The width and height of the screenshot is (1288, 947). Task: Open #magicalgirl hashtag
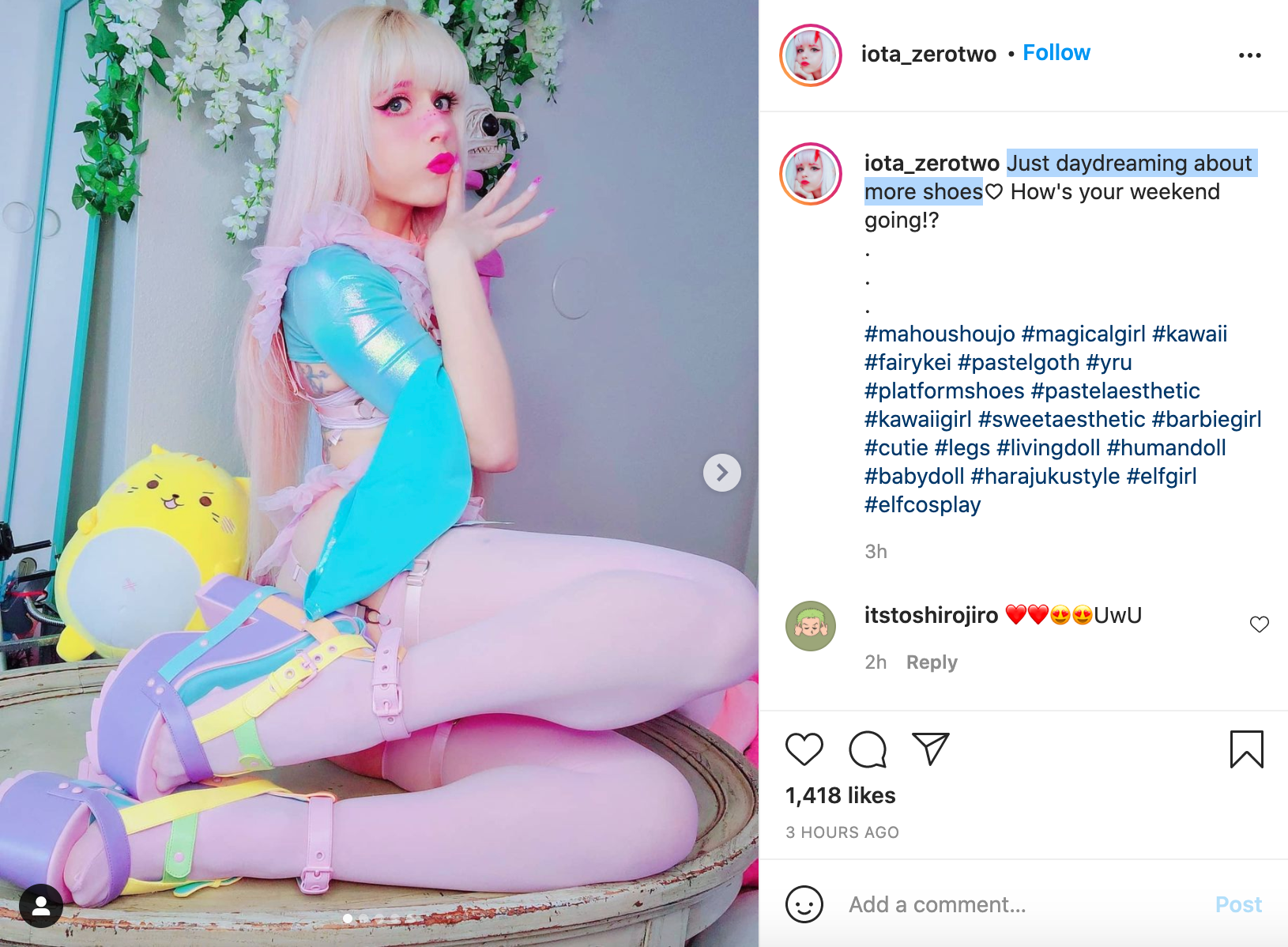click(1083, 334)
